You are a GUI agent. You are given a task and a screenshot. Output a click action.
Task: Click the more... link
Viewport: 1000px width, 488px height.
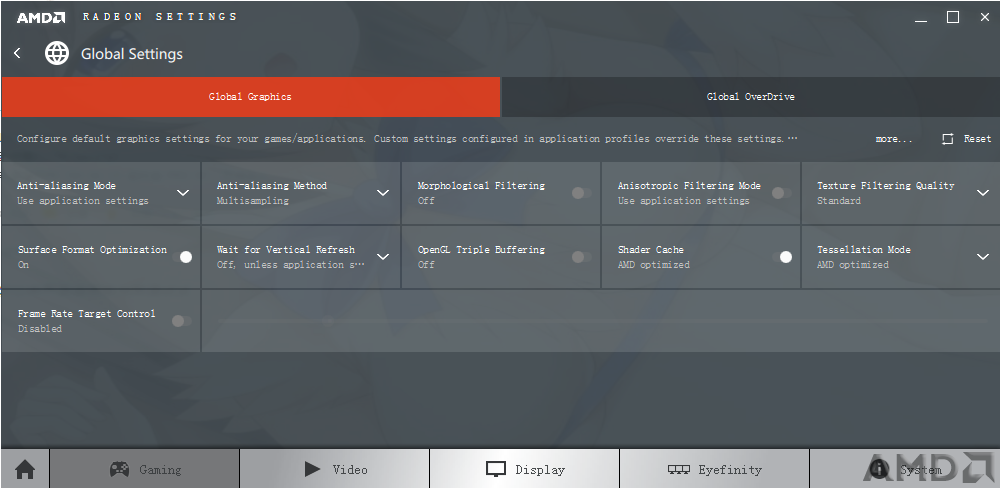[894, 139]
